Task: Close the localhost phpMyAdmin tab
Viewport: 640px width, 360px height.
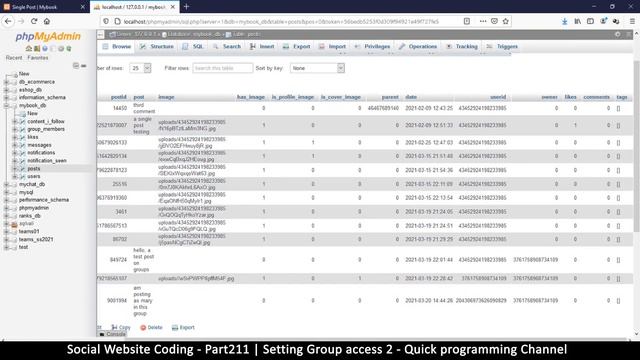Action: [173, 7]
